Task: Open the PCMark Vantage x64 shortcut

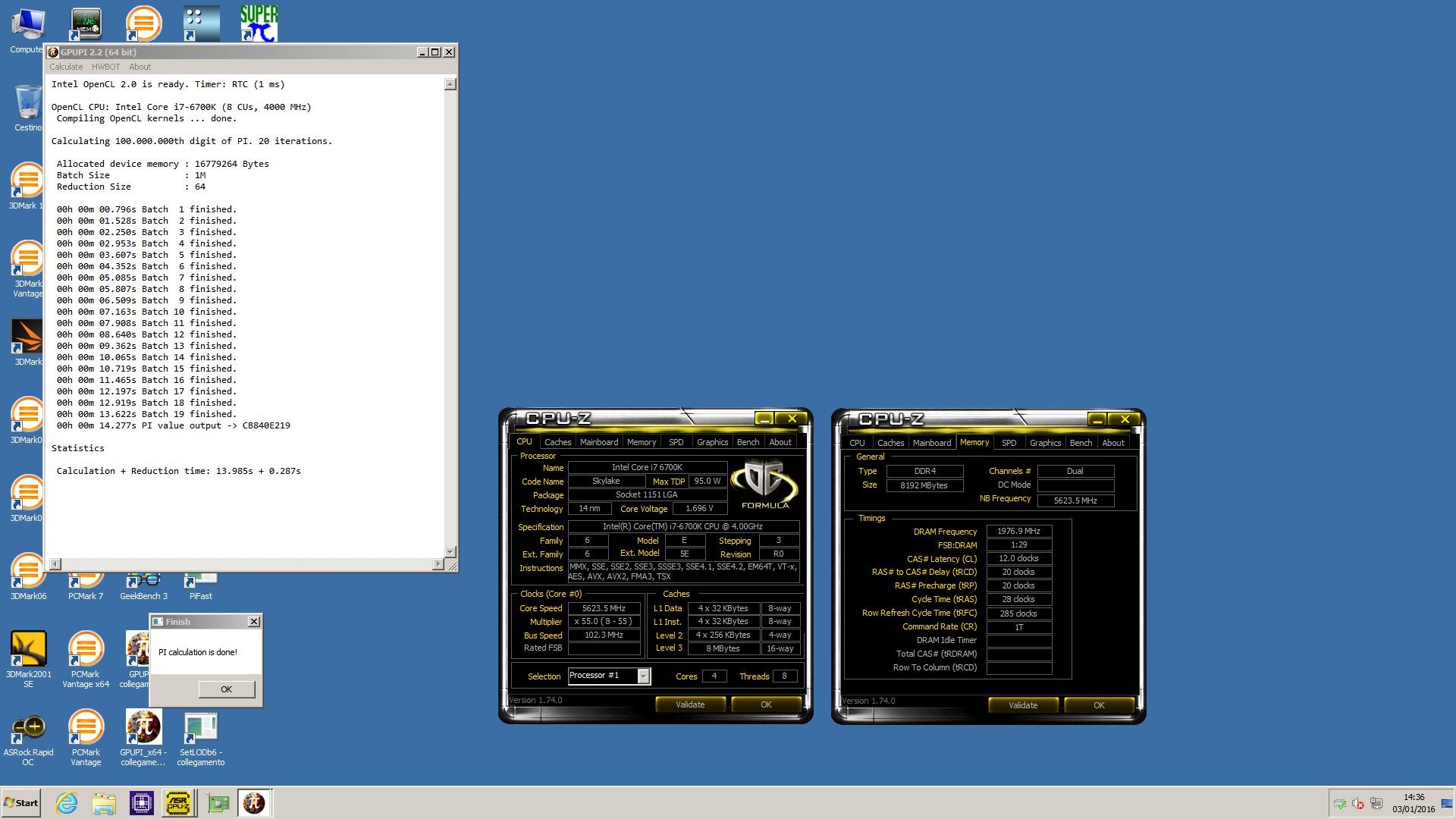Action: pos(86,660)
